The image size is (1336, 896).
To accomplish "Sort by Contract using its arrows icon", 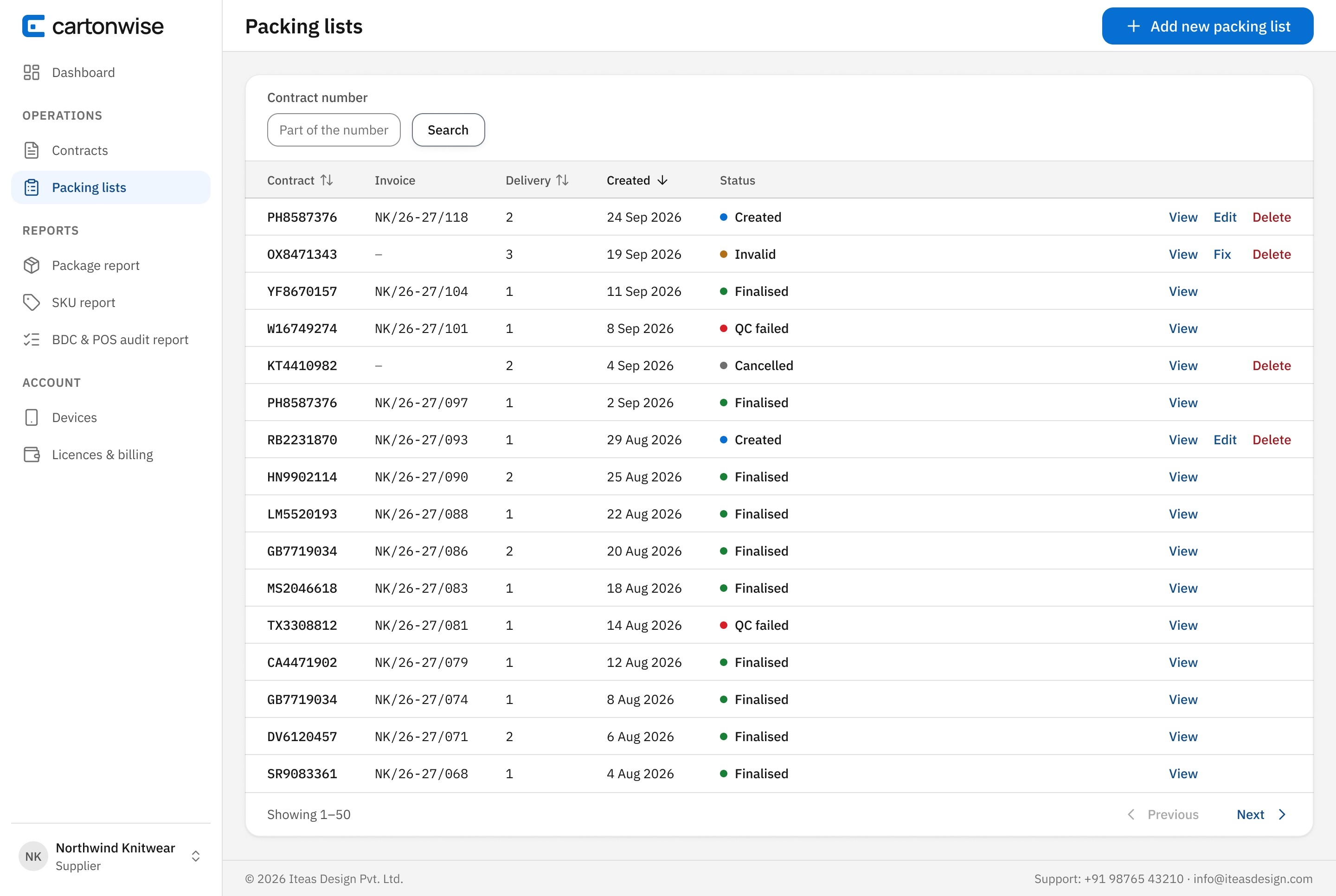I will [327, 180].
